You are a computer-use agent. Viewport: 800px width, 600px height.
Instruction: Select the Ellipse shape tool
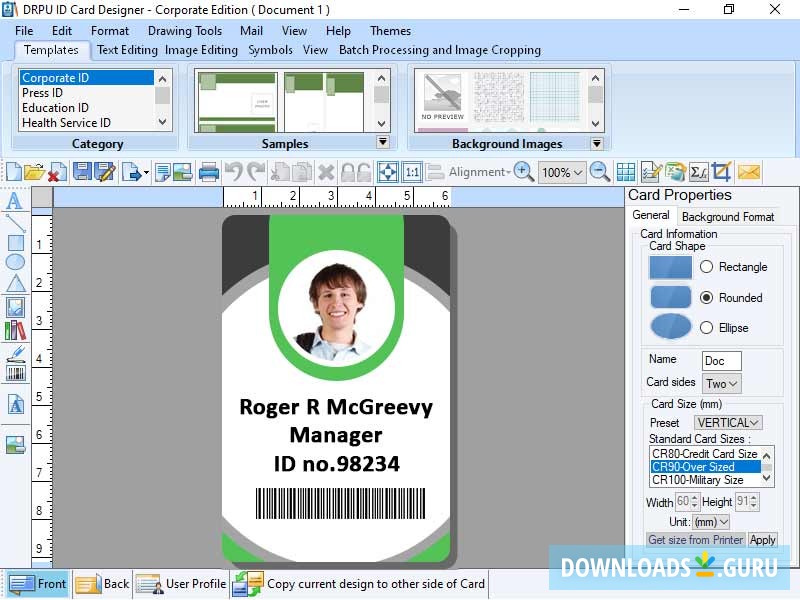click(15, 262)
